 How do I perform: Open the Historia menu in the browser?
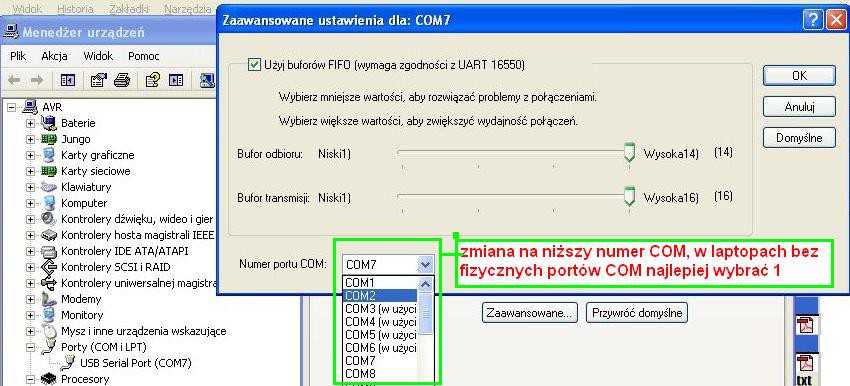[x=75, y=9]
